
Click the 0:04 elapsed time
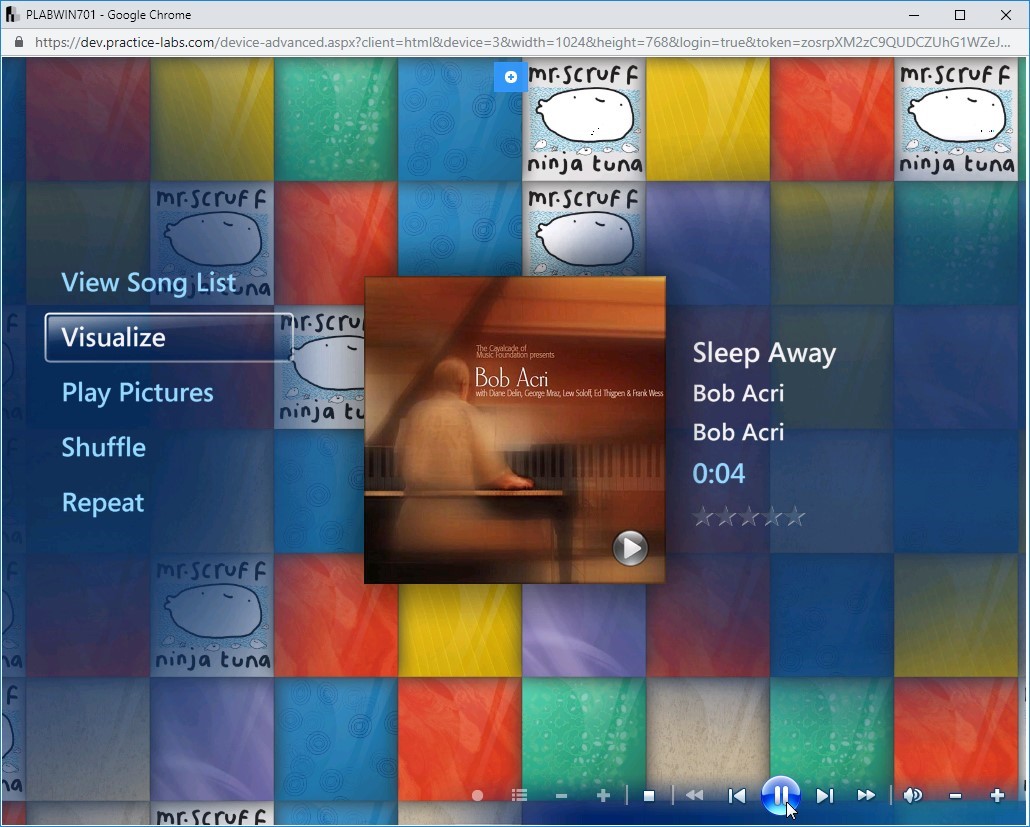(x=719, y=474)
